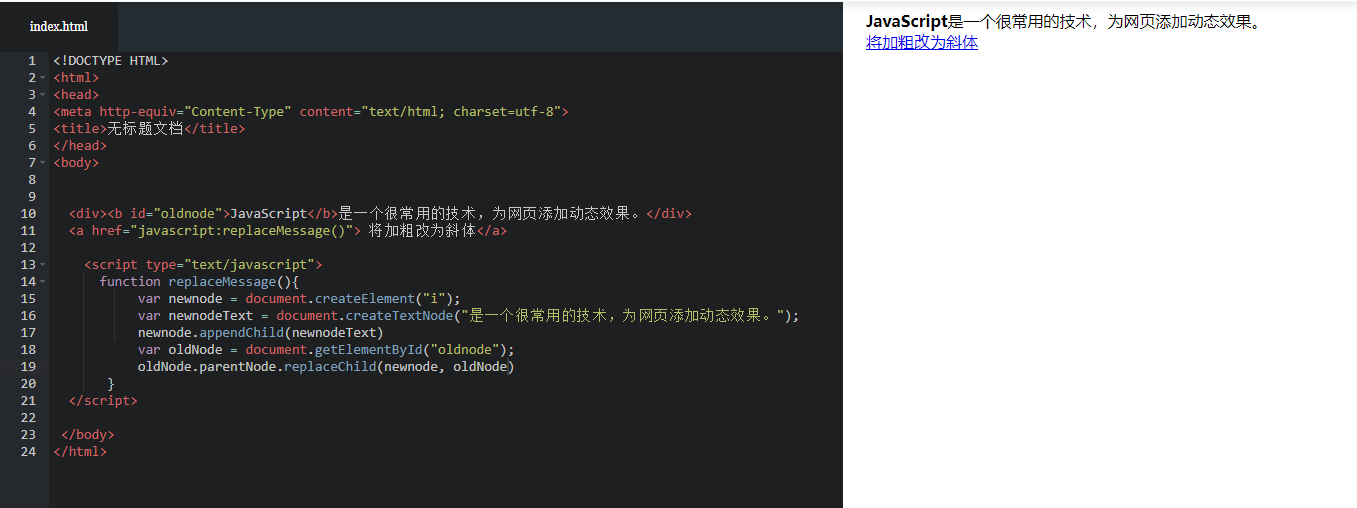Click the getElementById("oldnode") call
The height and width of the screenshot is (508, 1357).
point(411,350)
